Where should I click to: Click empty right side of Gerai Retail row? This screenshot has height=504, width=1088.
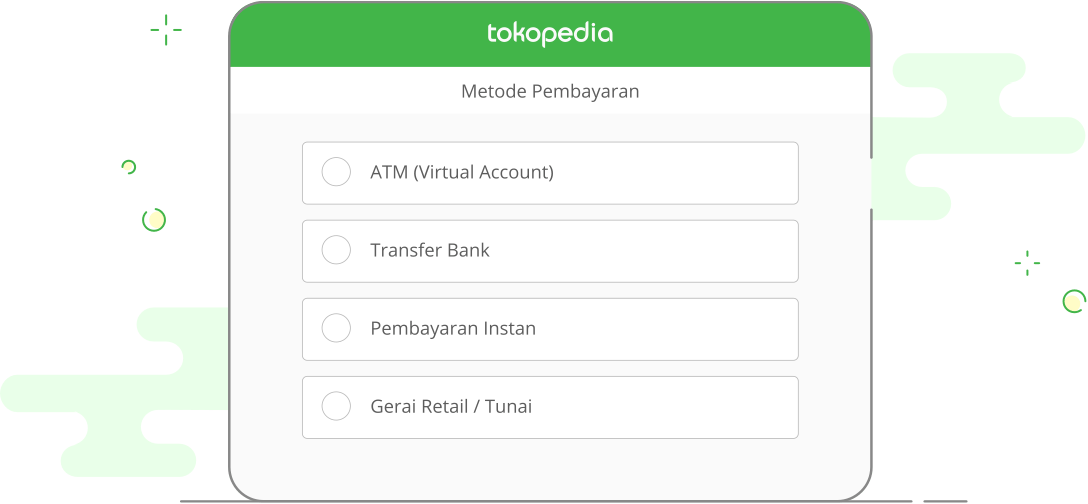click(666, 407)
